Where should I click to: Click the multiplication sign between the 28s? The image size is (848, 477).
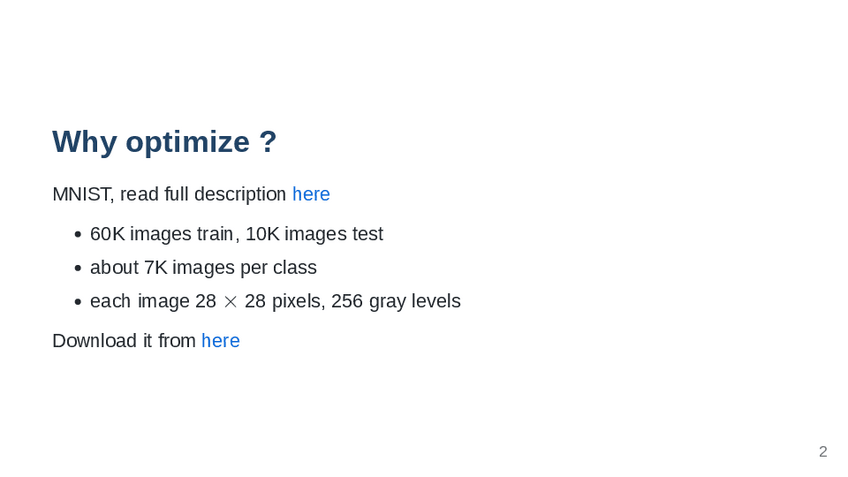click(x=230, y=302)
